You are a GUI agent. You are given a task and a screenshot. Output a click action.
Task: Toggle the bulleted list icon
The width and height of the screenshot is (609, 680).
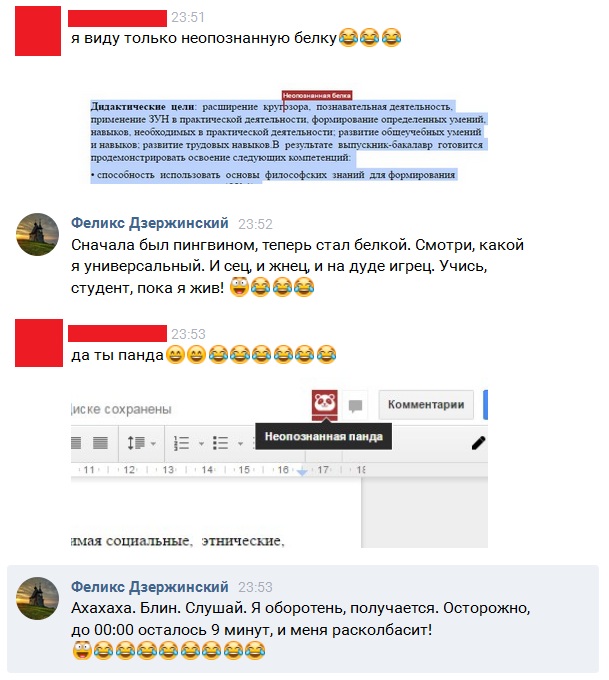220,443
